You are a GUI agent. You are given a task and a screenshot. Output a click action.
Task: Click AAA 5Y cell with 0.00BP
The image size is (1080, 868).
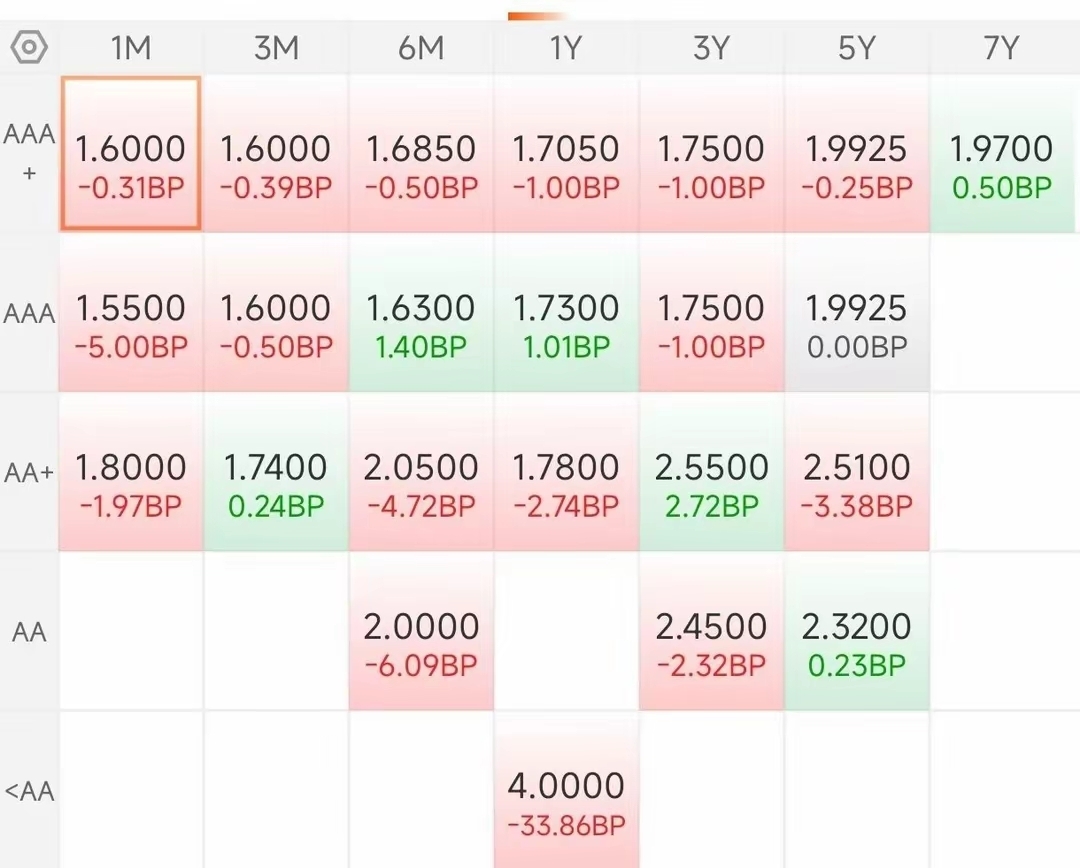click(856, 312)
